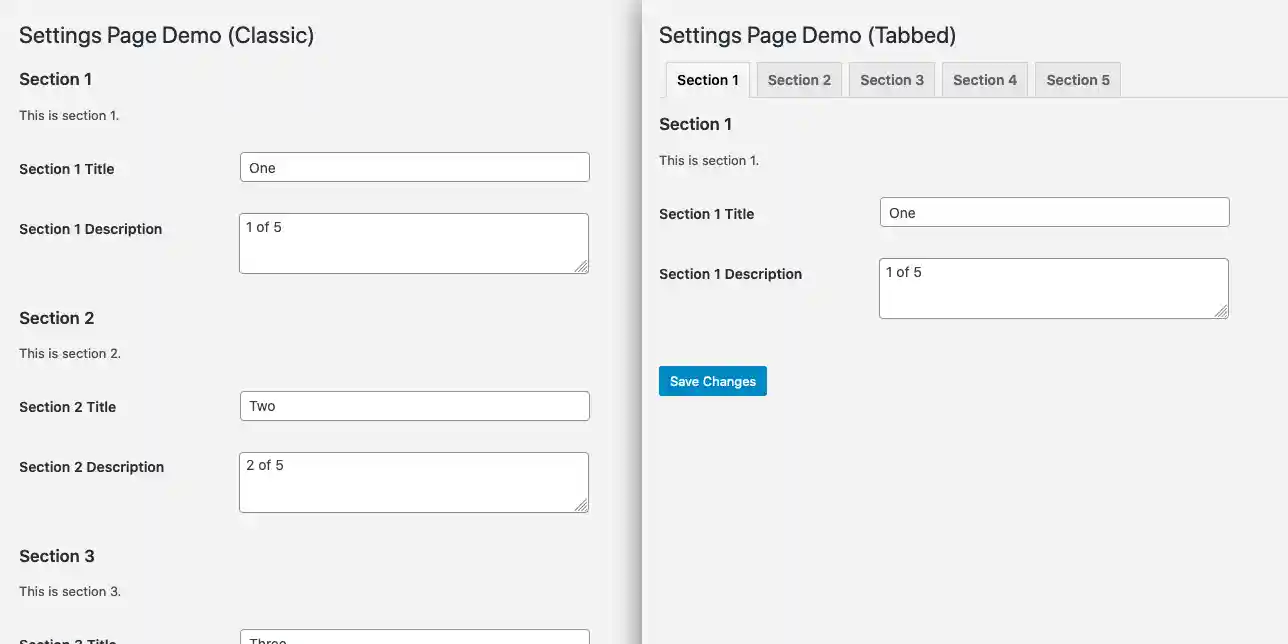Focus the Section 2 Title input field
This screenshot has height=644, width=1288.
point(415,406)
